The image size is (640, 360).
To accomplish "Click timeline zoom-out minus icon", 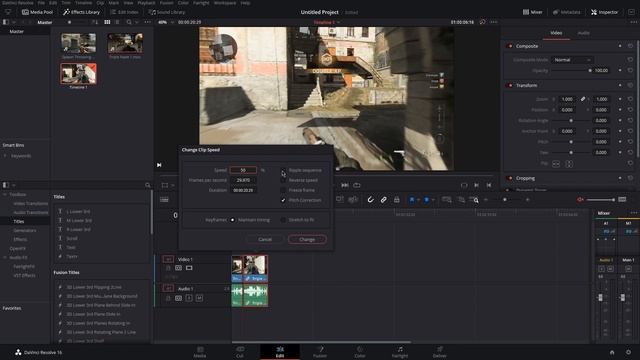I will pos(486,200).
